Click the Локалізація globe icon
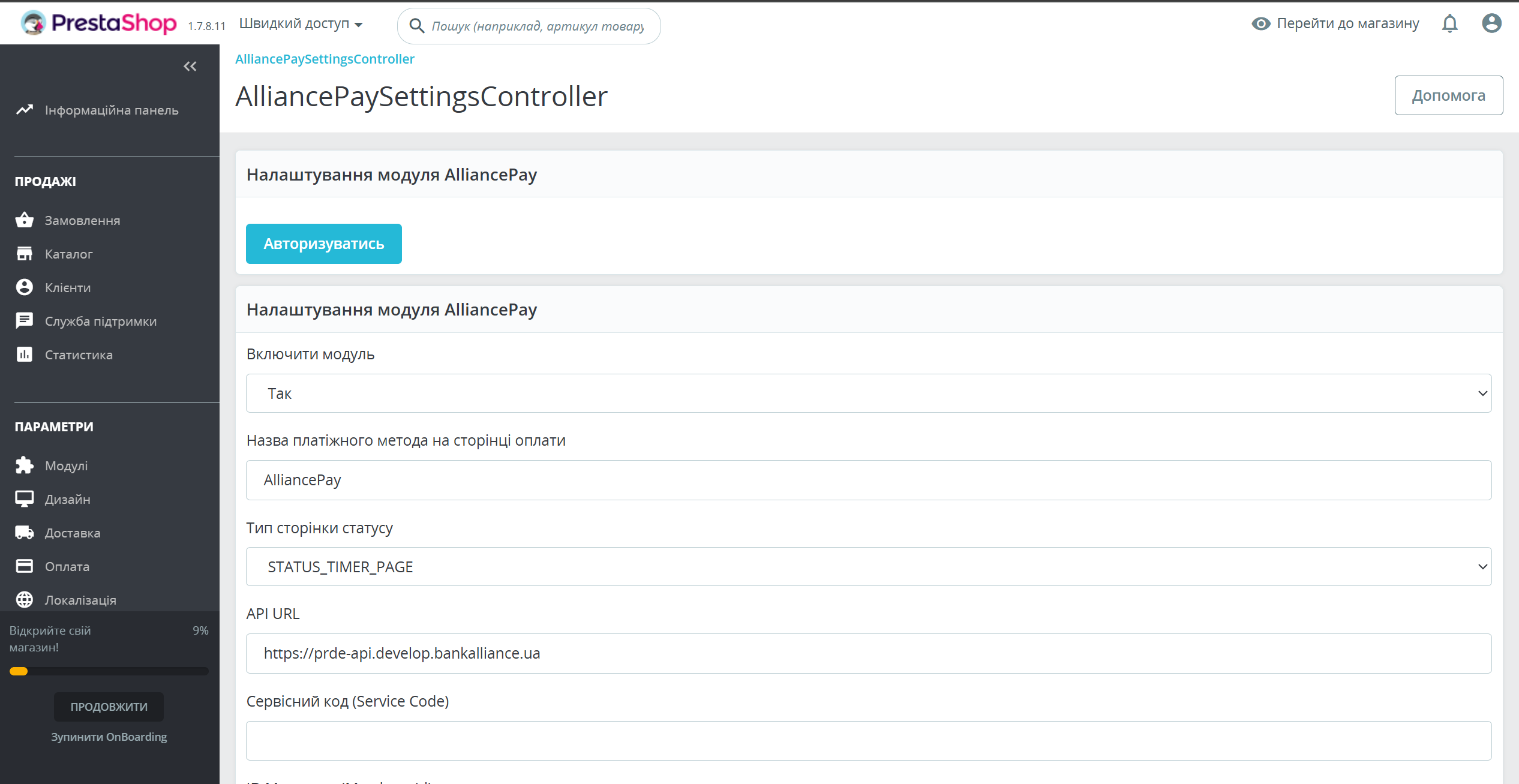This screenshot has height=784, width=1519. [25, 600]
